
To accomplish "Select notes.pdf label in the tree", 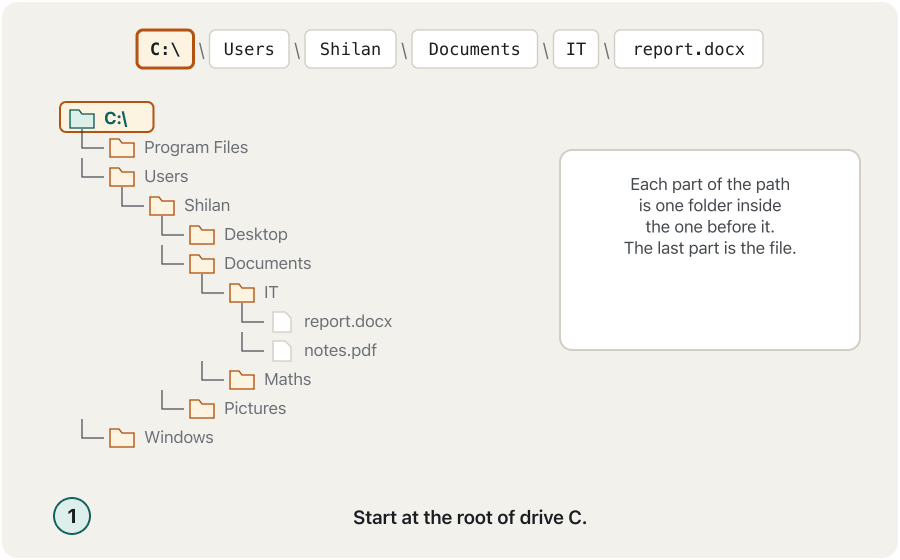I will coord(340,350).
